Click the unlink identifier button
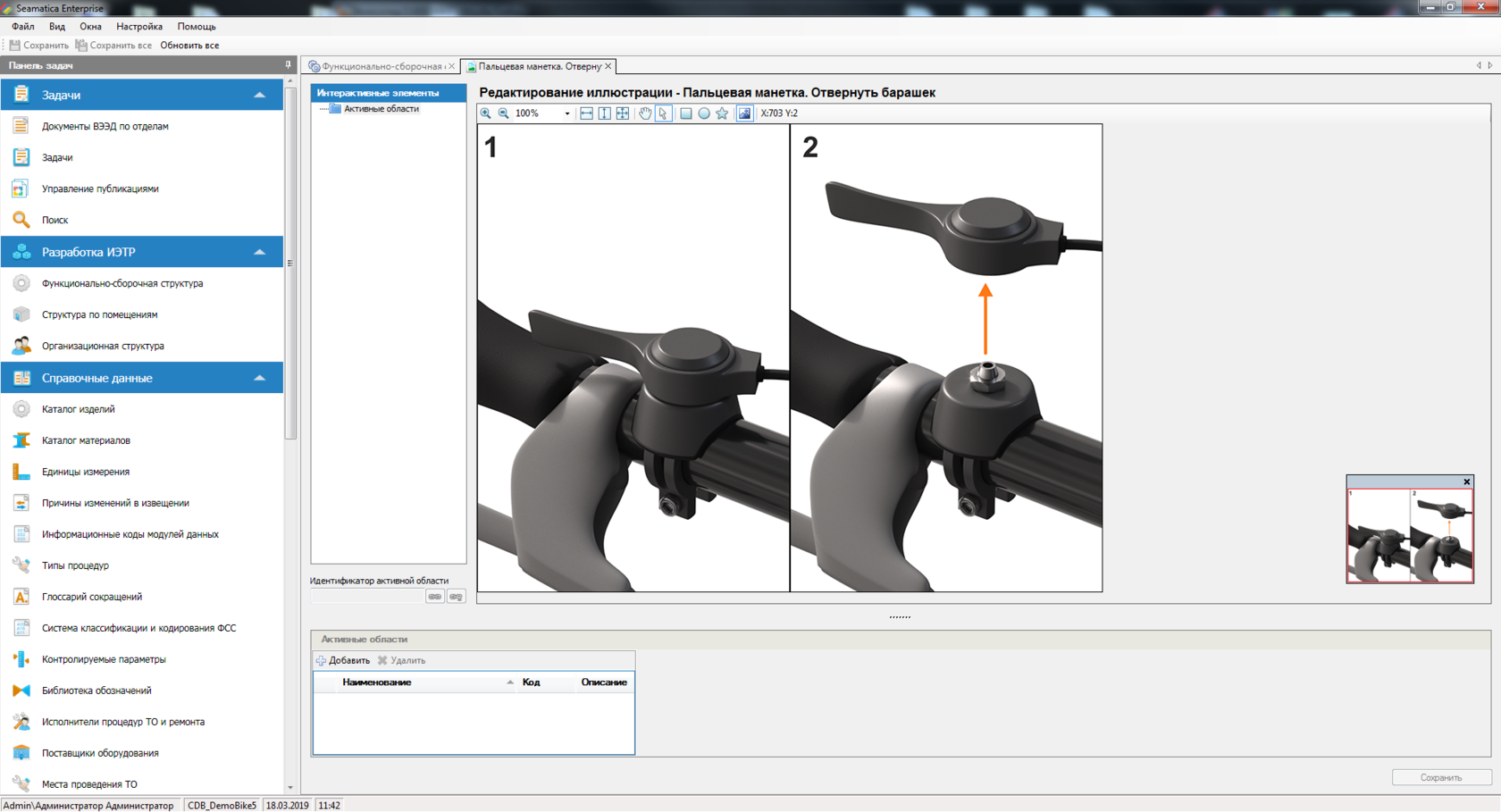1501x812 pixels. [457, 597]
